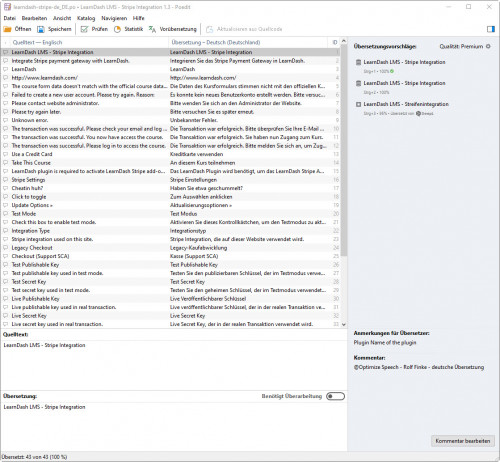Toggle 'Benötigt Überarbeitung' switch
The image size is (500, 462).
335,396
